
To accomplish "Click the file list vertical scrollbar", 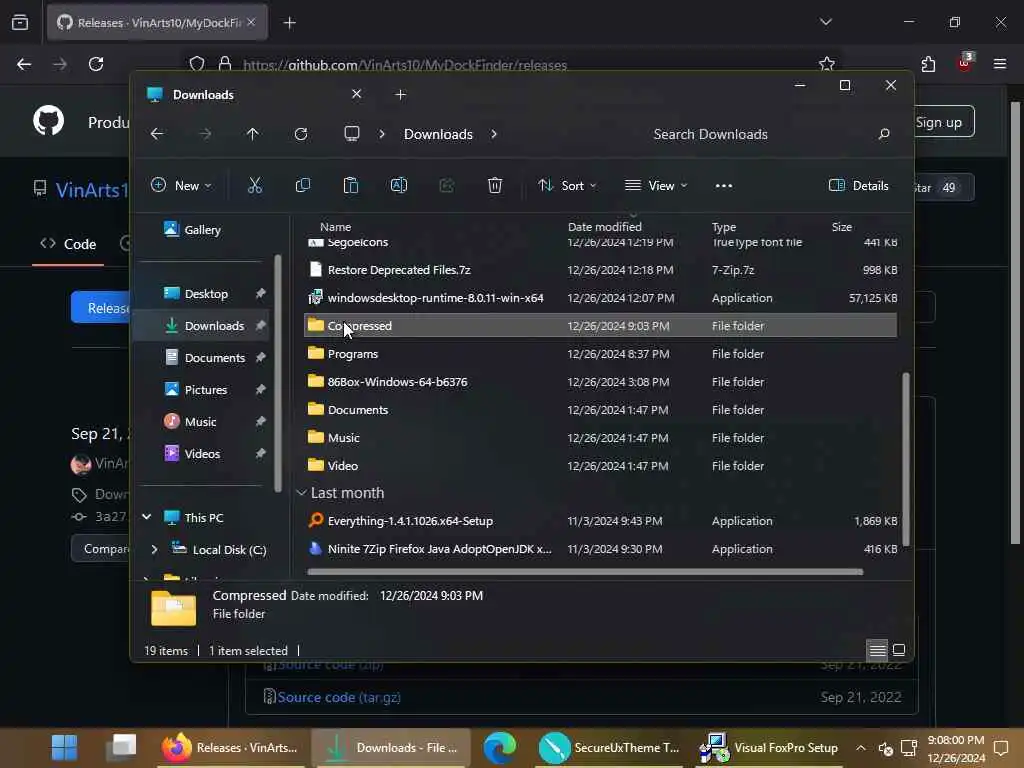I will pos(905,459).
